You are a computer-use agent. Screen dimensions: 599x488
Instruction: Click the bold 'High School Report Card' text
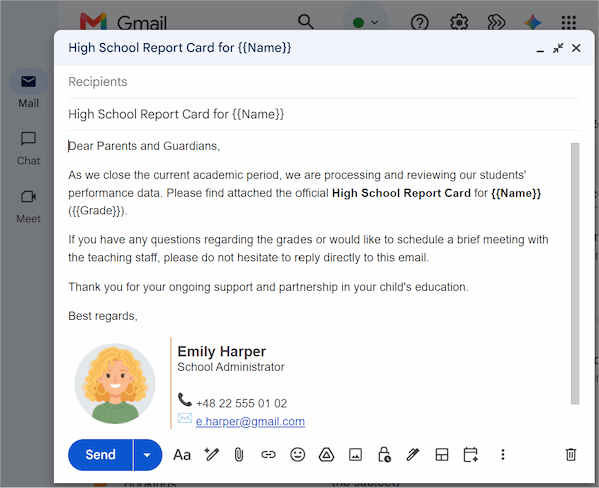[x=401, y=193]
